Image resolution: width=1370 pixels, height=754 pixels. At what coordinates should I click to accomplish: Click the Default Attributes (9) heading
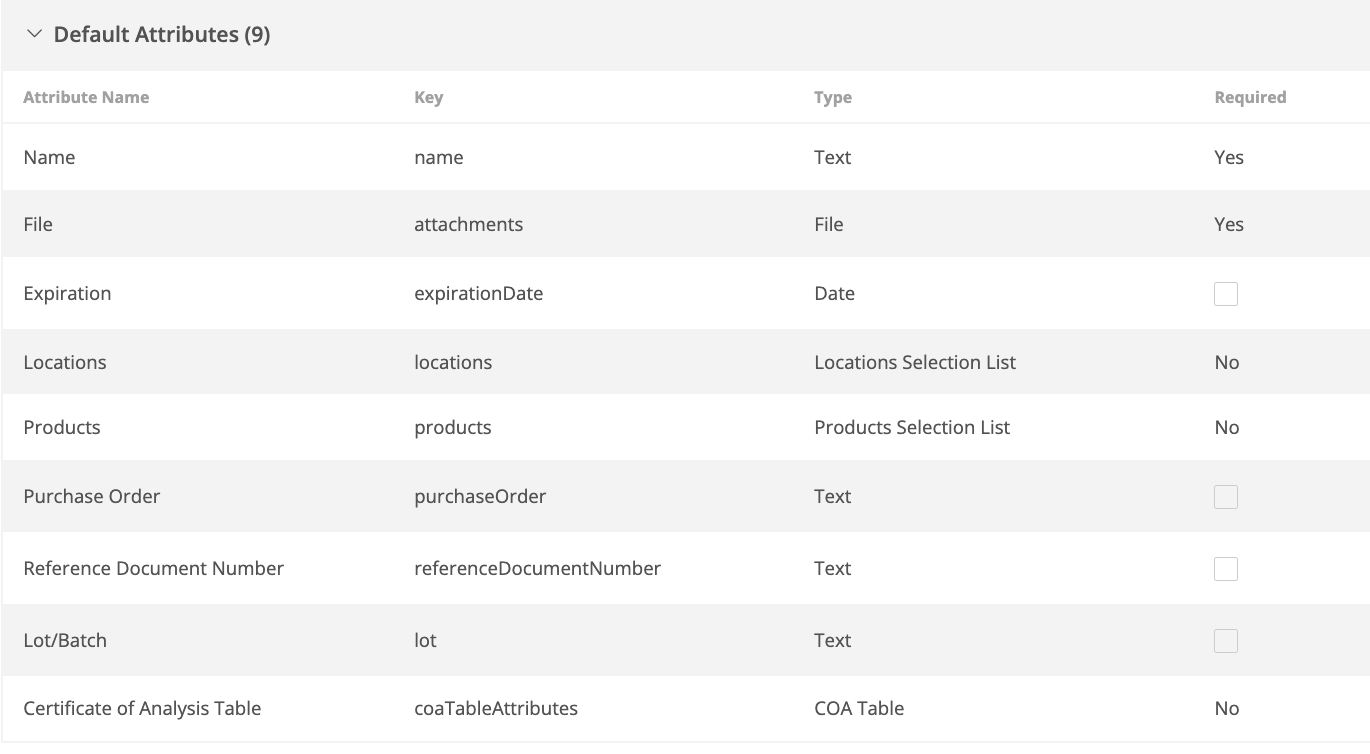click(161, 34)
